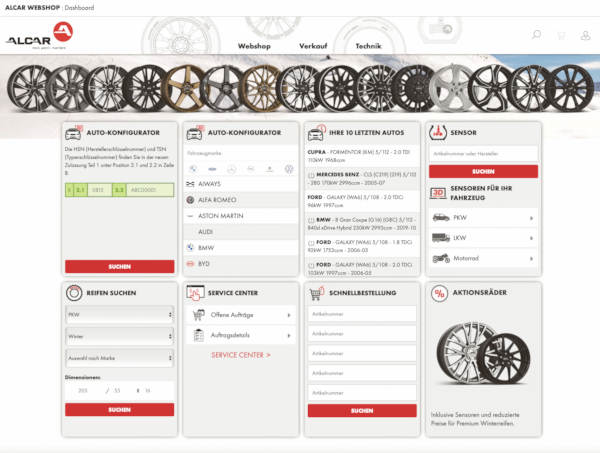Open the Winter season dropdown
Screen dimensions: 600x453
pos(119,336)
